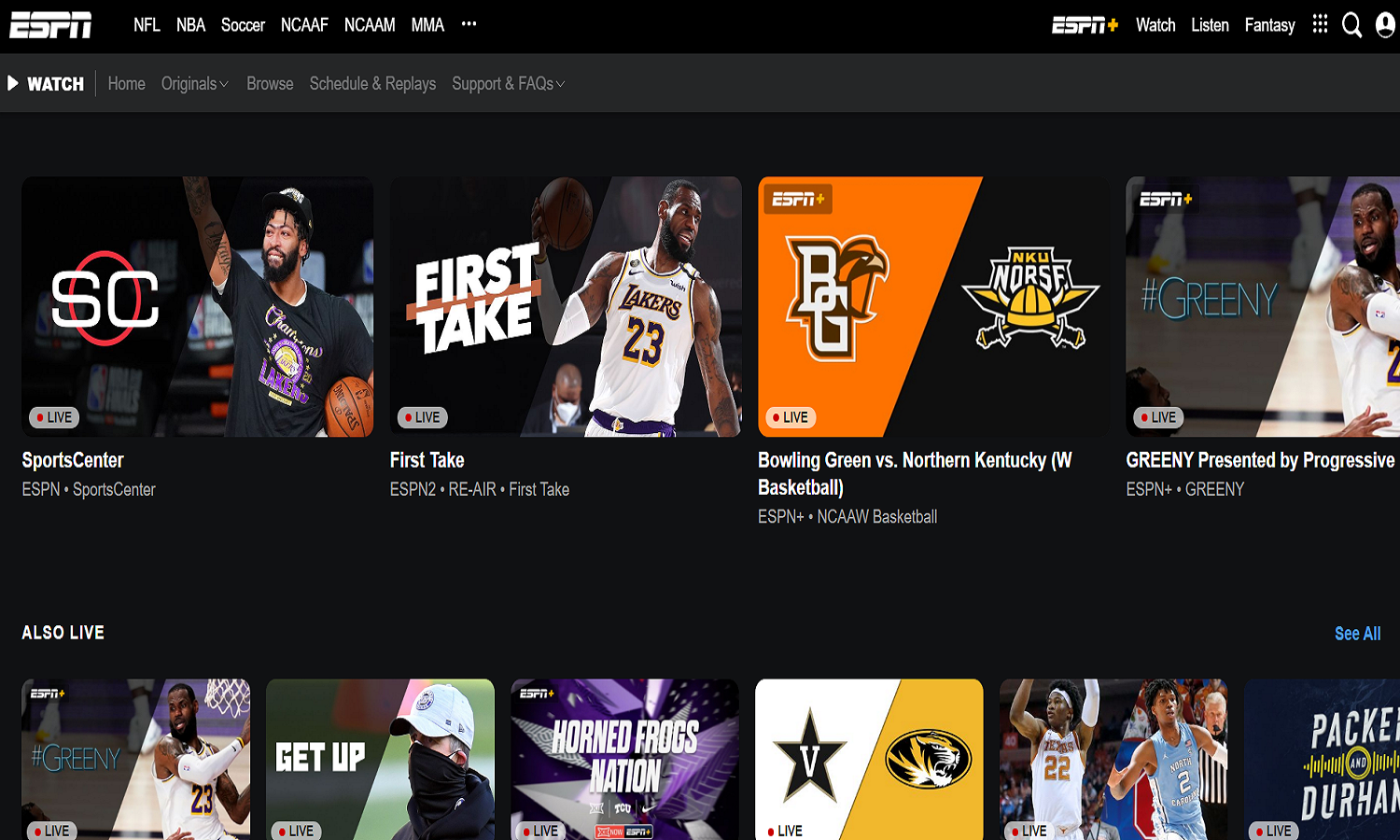1400x840 pixels.
Task: Click the red live progress dot on Get Up
Action: pos(282,830)
